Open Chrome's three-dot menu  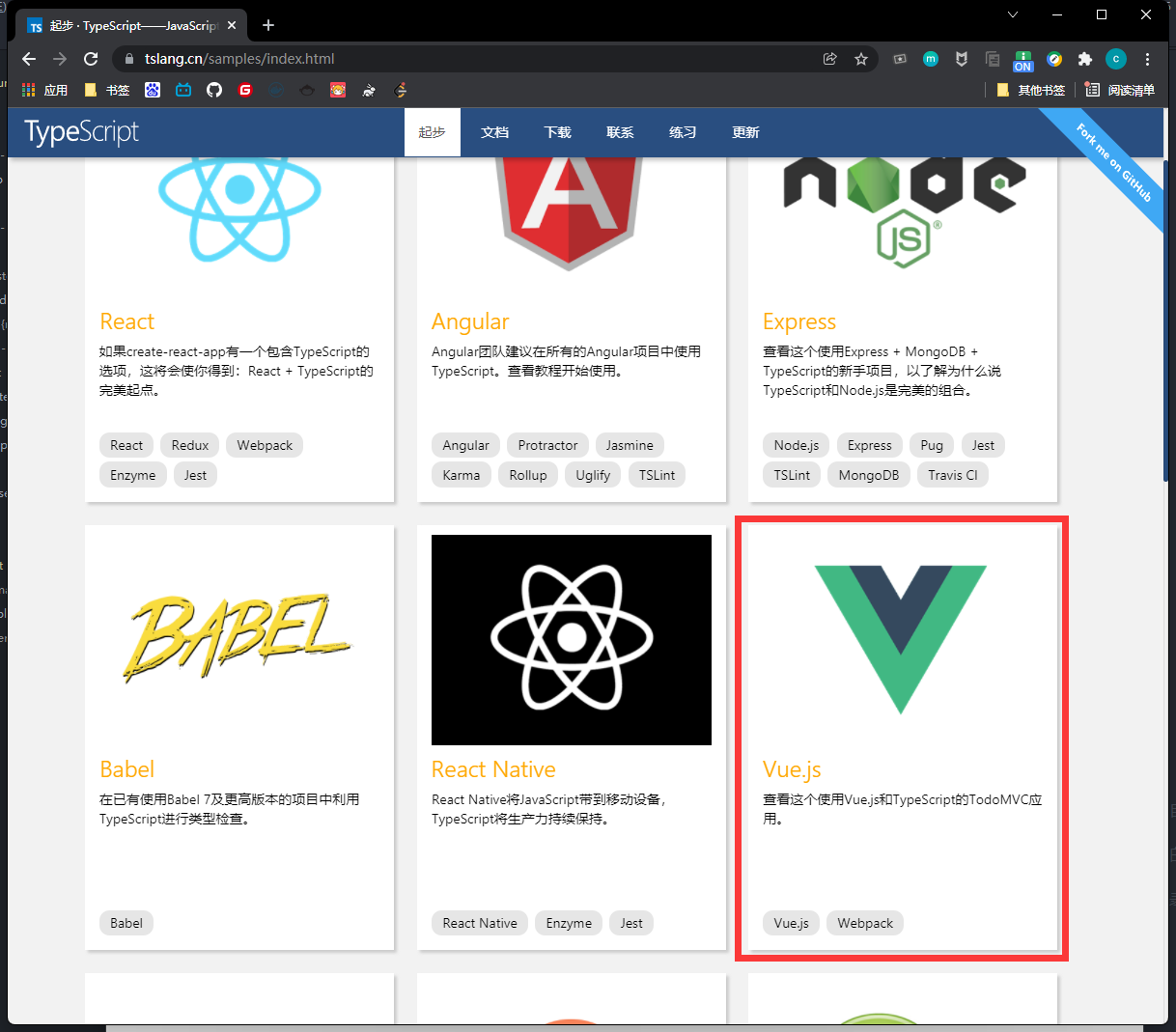click(1147, 59)
